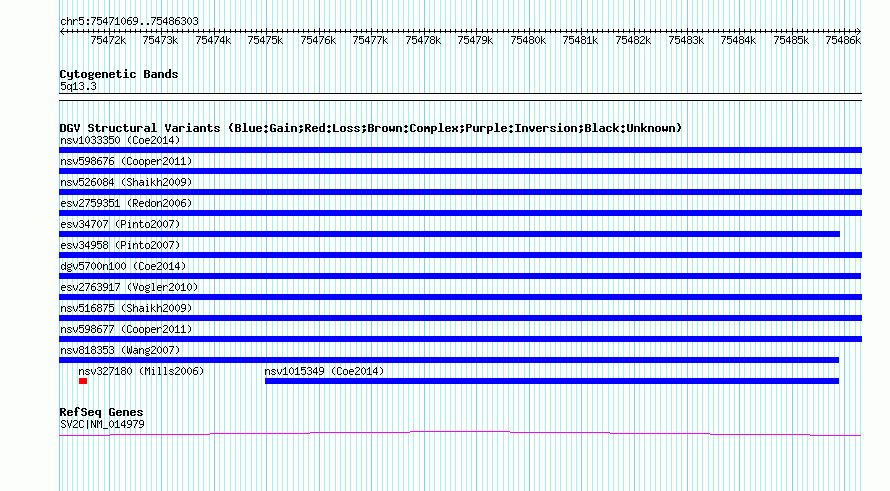Click the DGV Structural Variants track title

point(371,128)
